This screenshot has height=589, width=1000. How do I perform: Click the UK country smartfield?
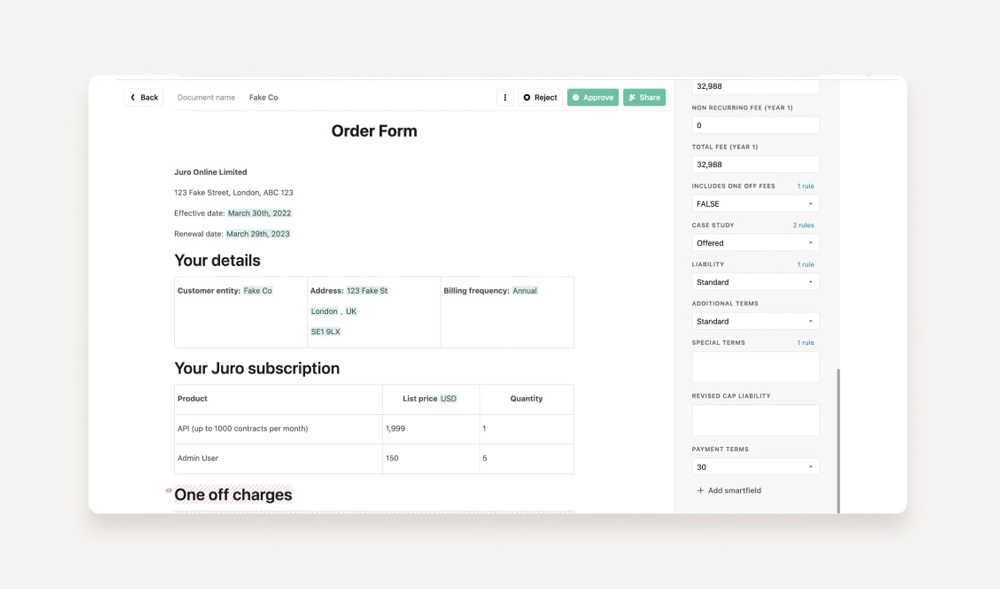click(351, 312)
